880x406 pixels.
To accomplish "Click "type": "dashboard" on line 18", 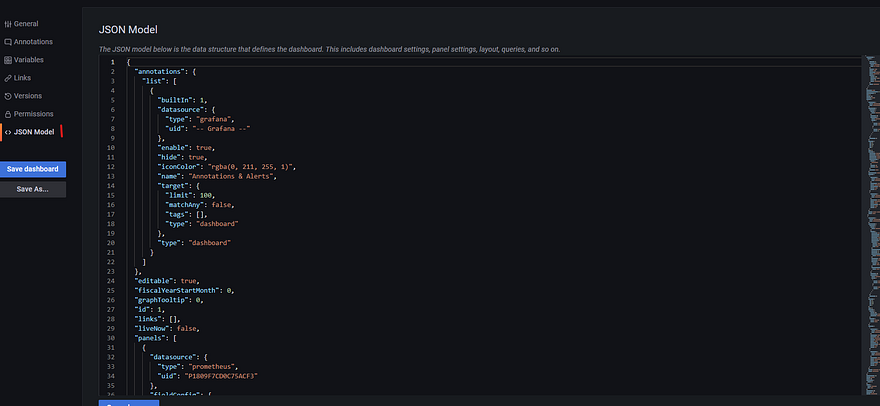I will coord(203,224).
